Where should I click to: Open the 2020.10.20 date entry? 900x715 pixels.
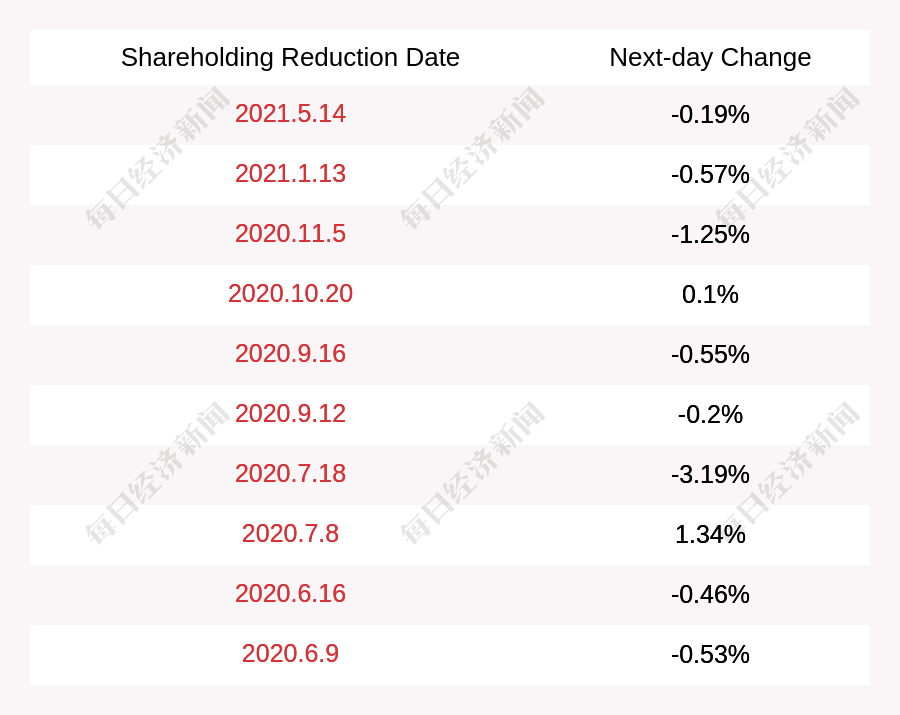[x=290, y=294]
